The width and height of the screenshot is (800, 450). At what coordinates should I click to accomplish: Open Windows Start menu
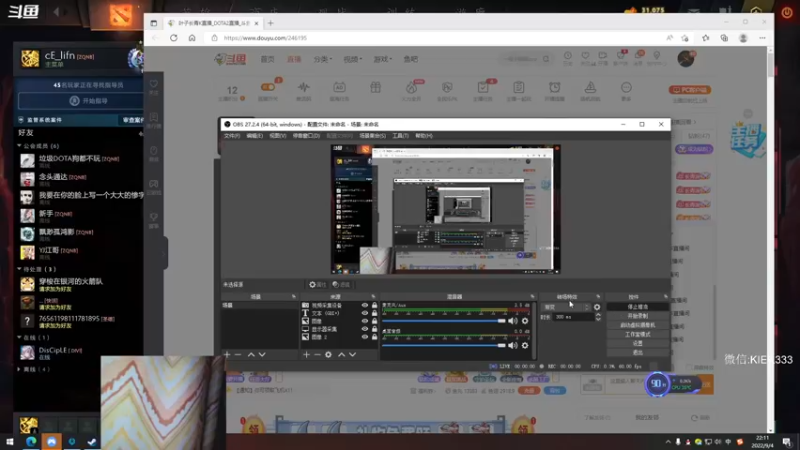[x=10, y=442]
